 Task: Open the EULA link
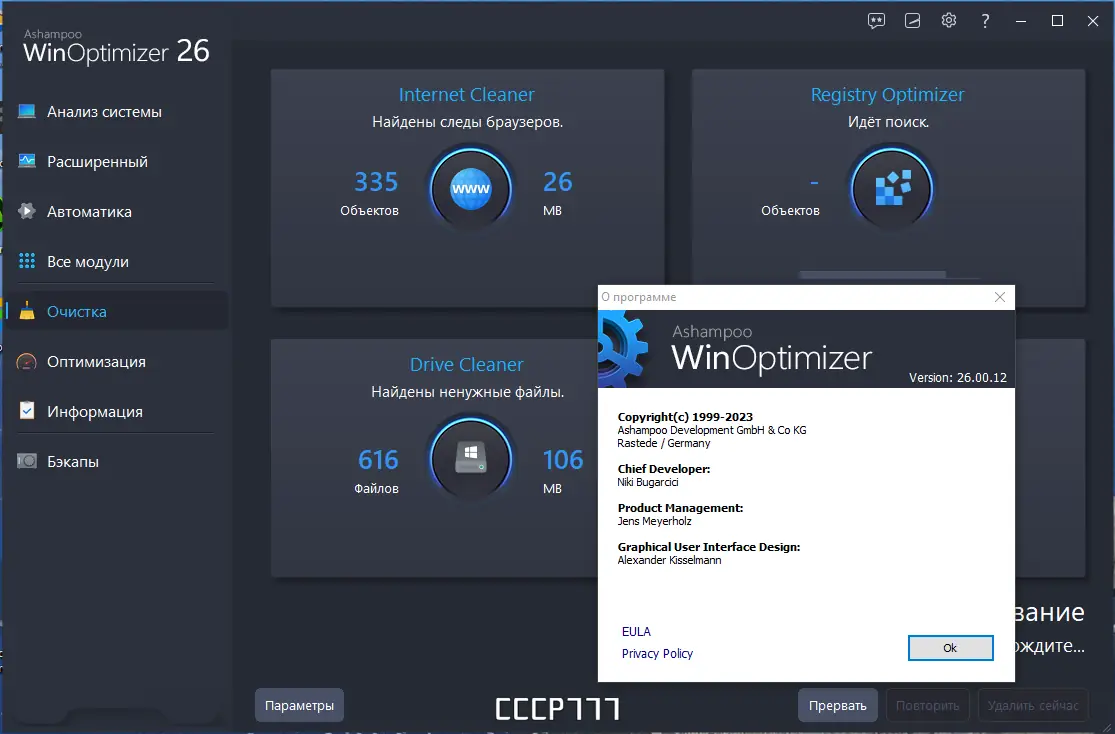point(636,632)
